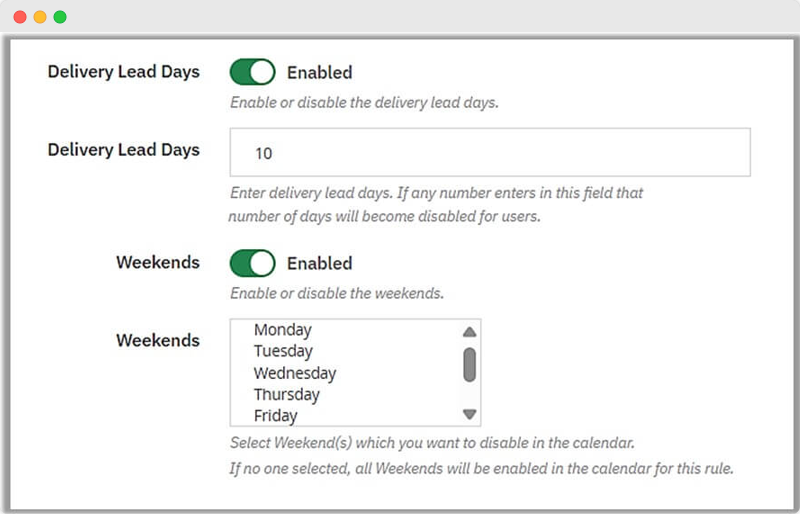Close the window with the red button
The height and width of the screenshot is (514, 800).
point(20,17)
